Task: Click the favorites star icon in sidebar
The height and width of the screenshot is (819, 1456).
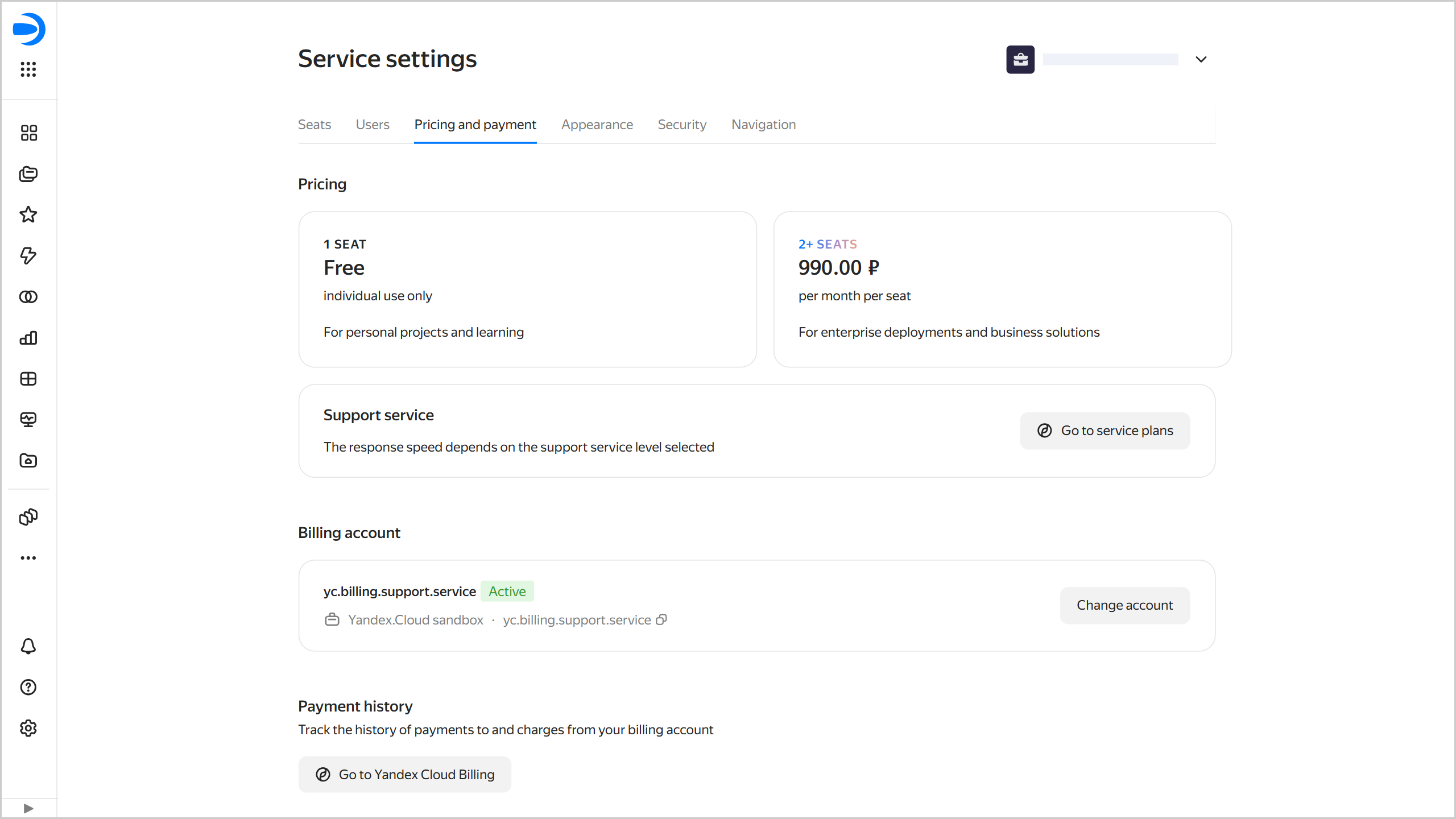Action: 28,214
